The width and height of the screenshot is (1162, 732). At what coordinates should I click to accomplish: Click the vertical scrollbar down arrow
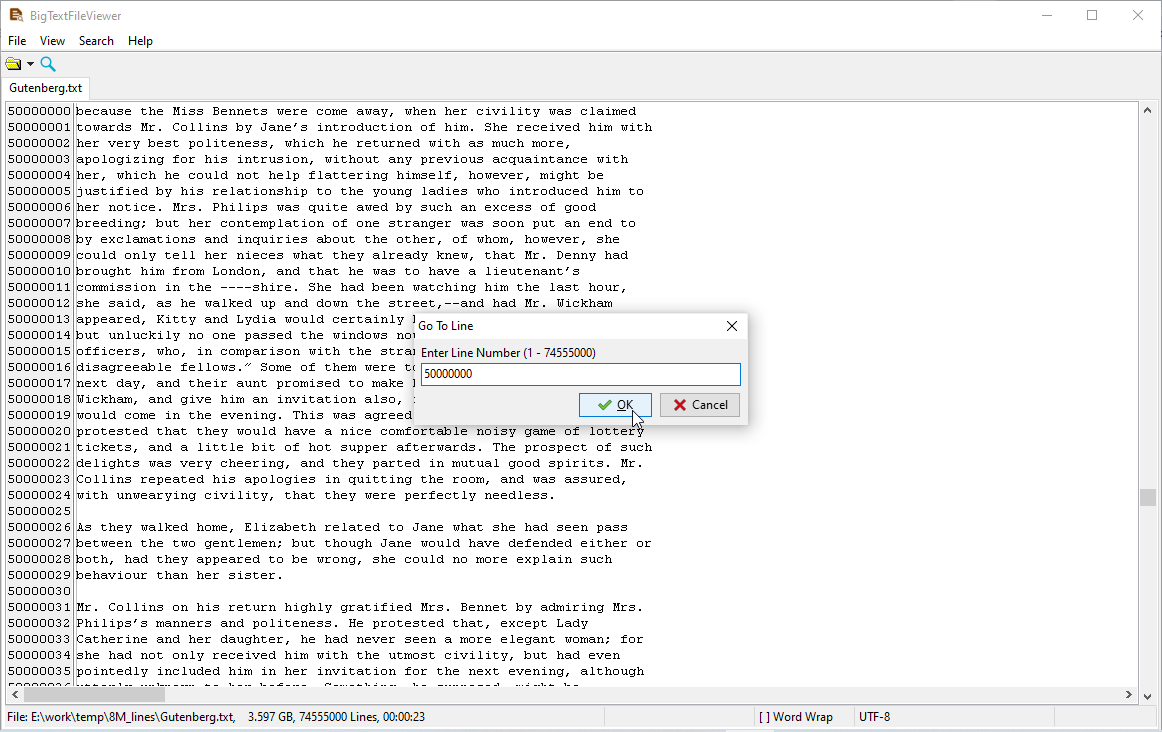point(1147,696)
